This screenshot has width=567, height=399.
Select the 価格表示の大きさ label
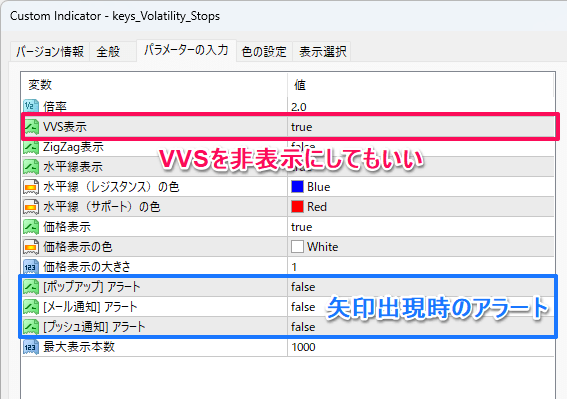click(x=87, y=267)
